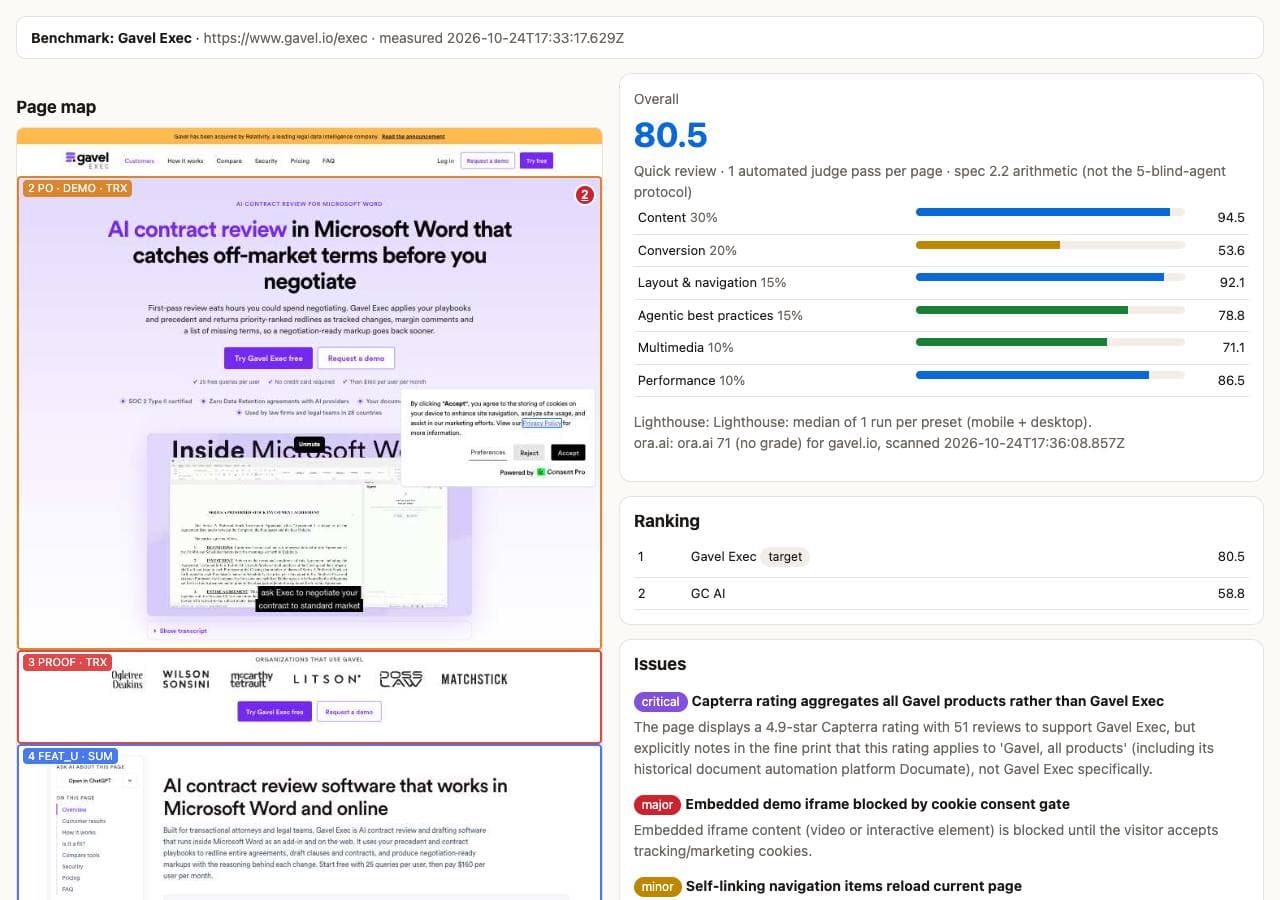Image resolution: width=1280 pixels, height=900 pixels.
Task: Click the red major severity badge
Action: coord(657,804)
